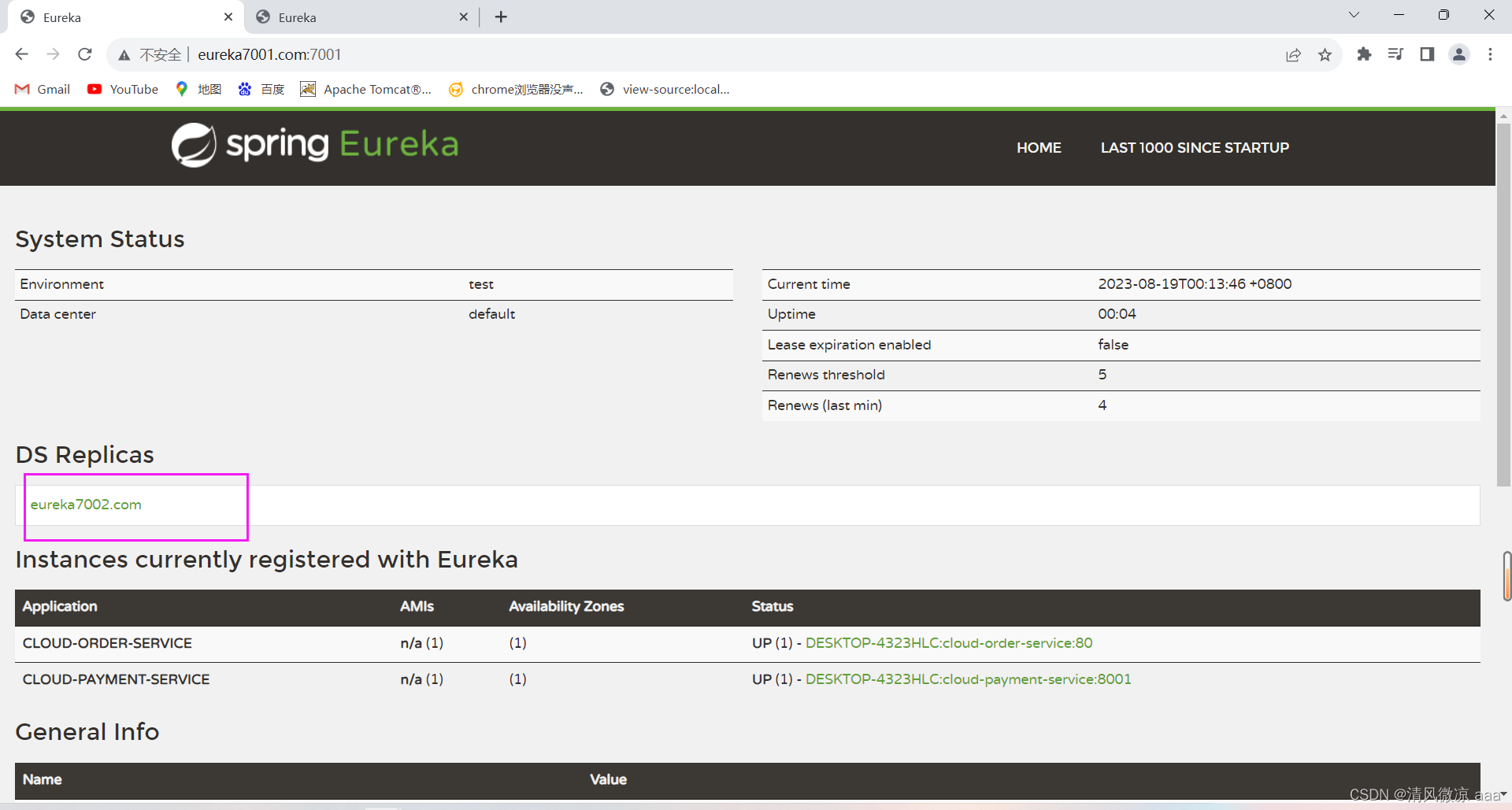Image resolution: width=1512 pixels, height=810 pixels.
Task: Click the Current time value 2023-08-19T00:13:46
Action: coord(1195,284)
